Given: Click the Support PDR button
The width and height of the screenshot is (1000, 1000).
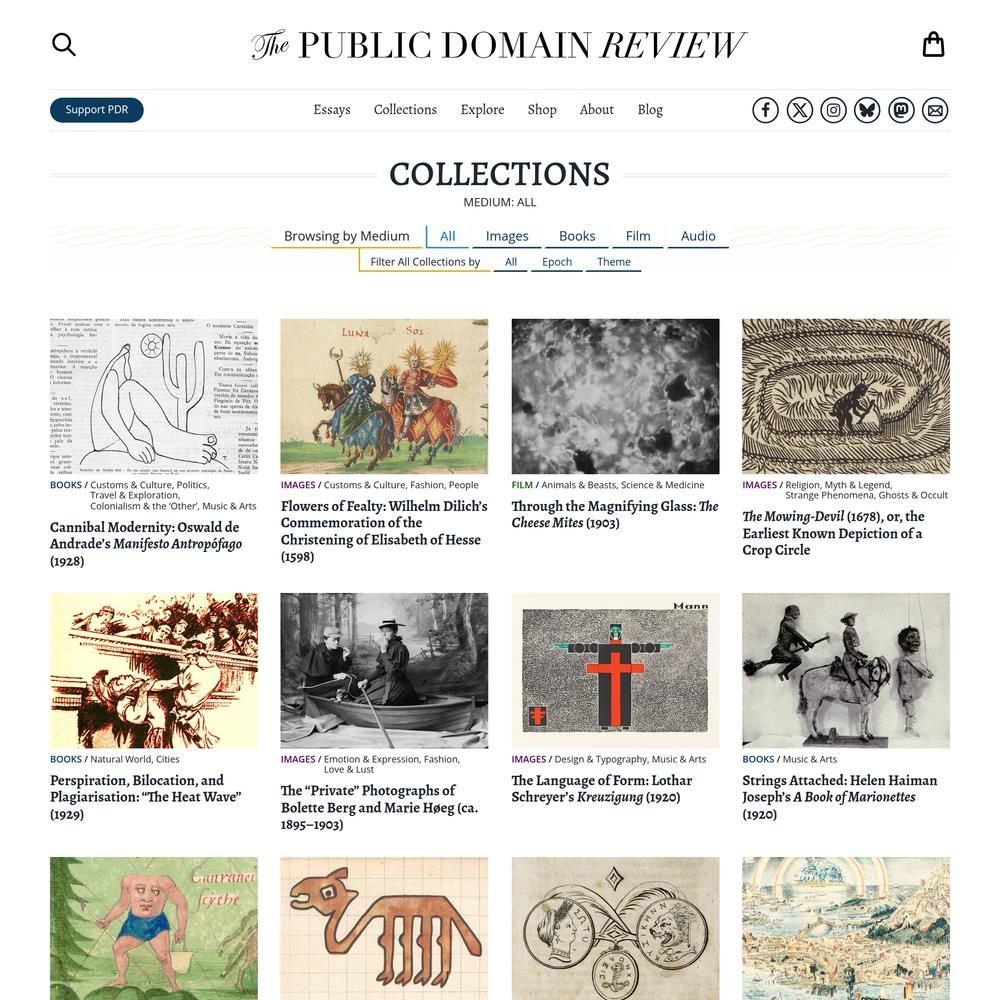Looking at the screenshot, I should 97,110.
